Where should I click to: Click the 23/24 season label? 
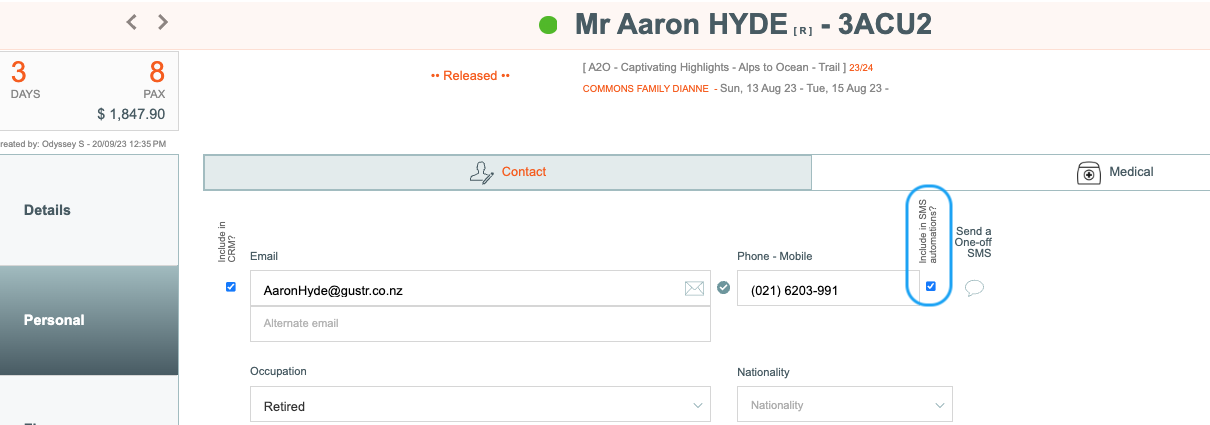click(861, 68)
